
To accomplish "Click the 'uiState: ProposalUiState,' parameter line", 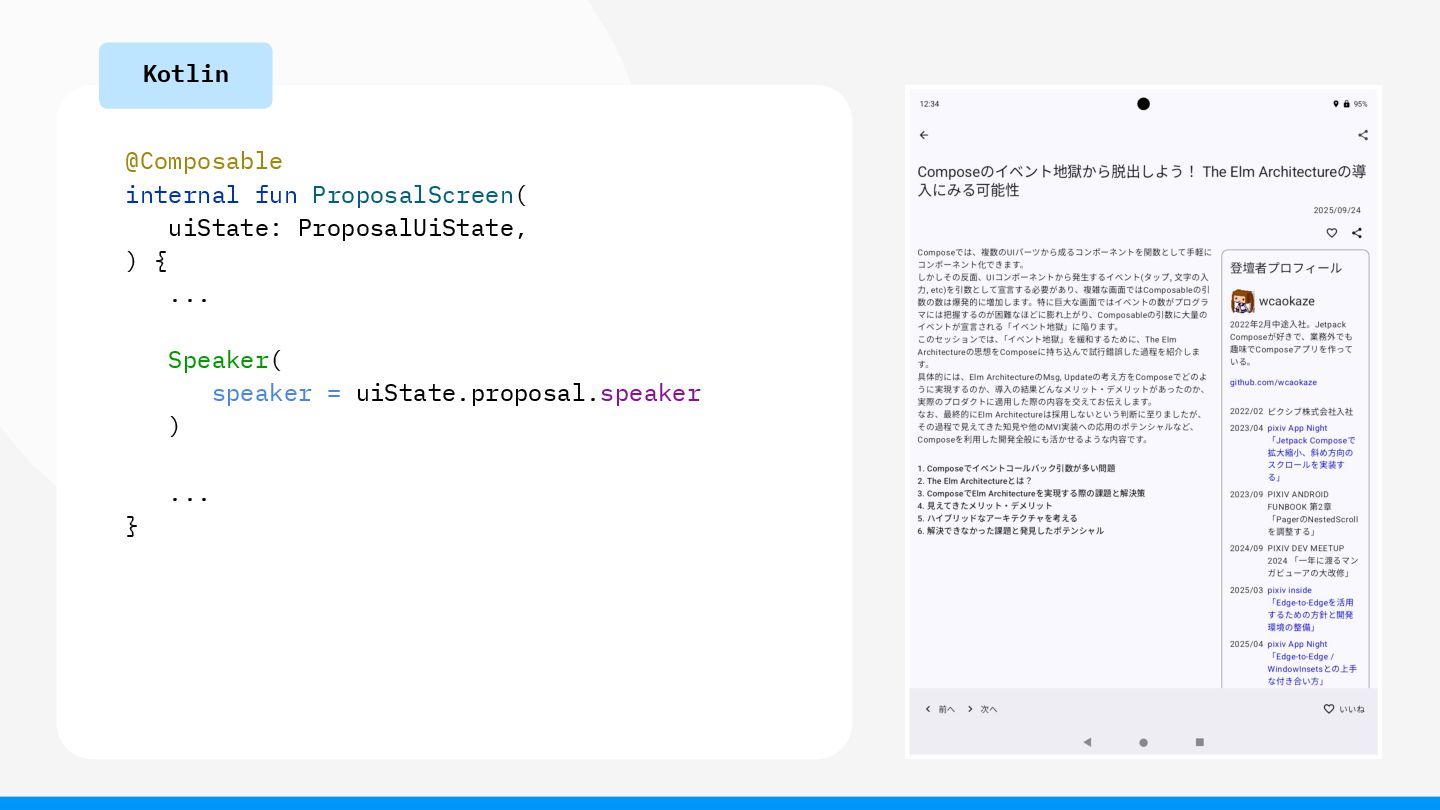I will click(347, 228).
